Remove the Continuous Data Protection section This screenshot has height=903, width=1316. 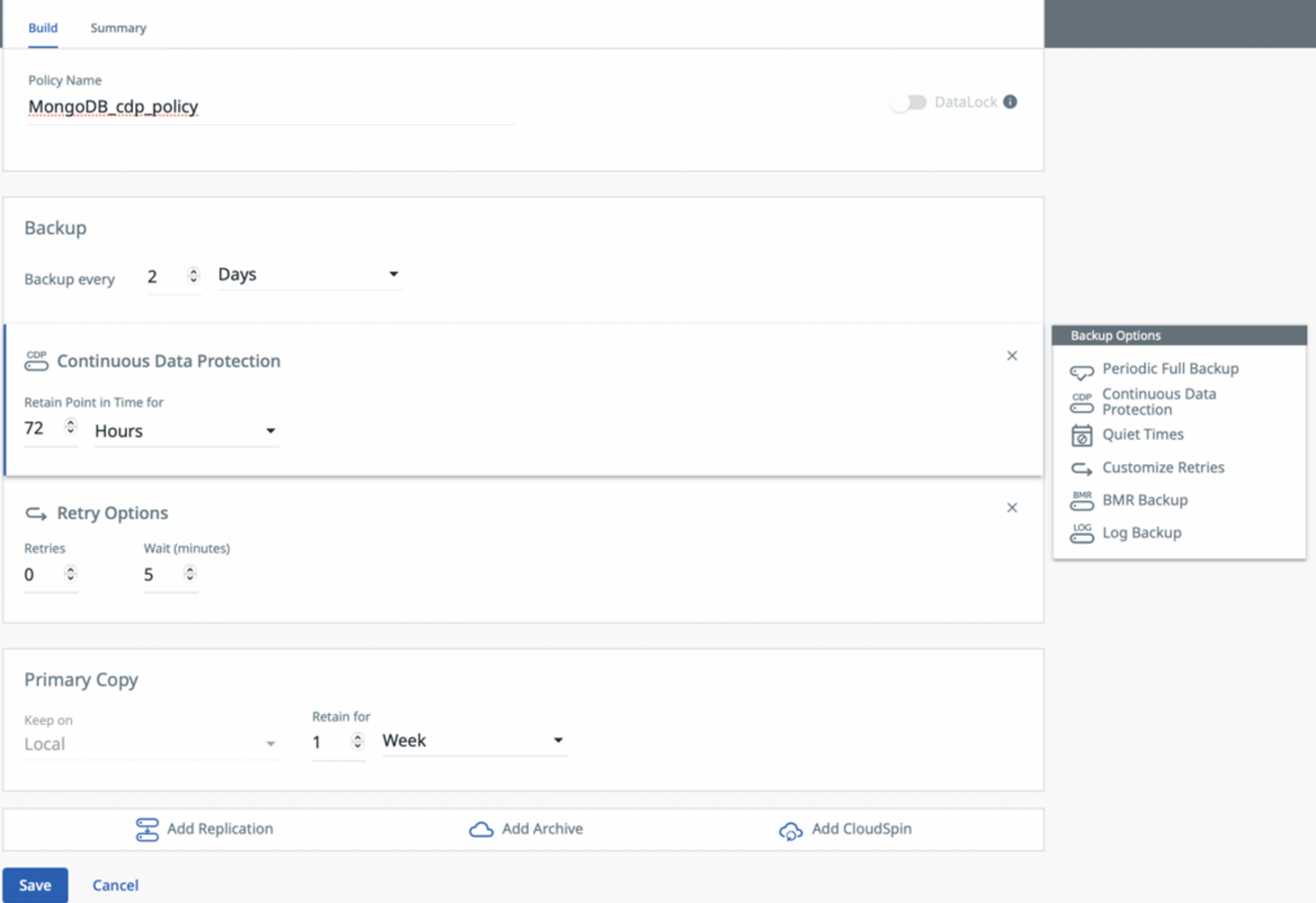pyautogui.click(x=1012, y=355)
